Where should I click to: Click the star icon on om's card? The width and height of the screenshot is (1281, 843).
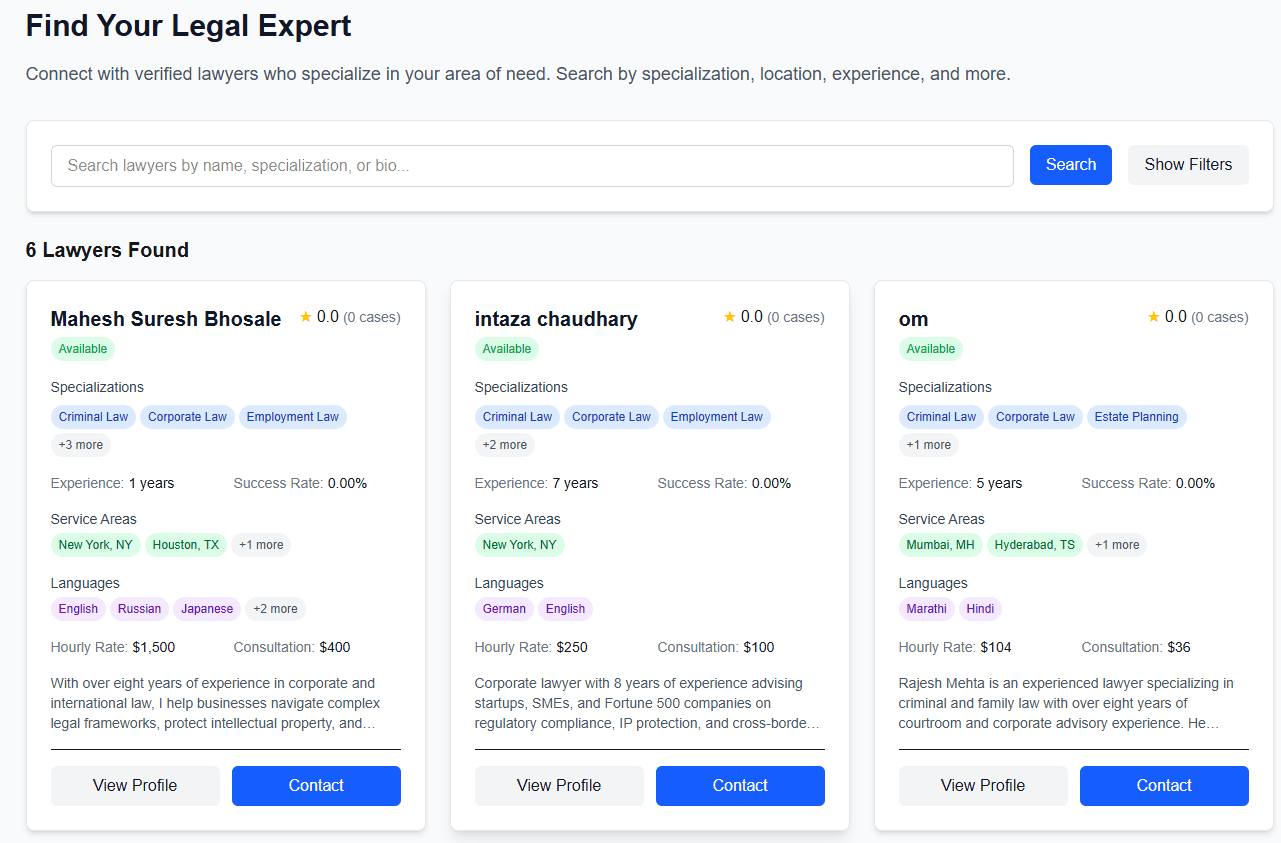tap(1154, 317)
